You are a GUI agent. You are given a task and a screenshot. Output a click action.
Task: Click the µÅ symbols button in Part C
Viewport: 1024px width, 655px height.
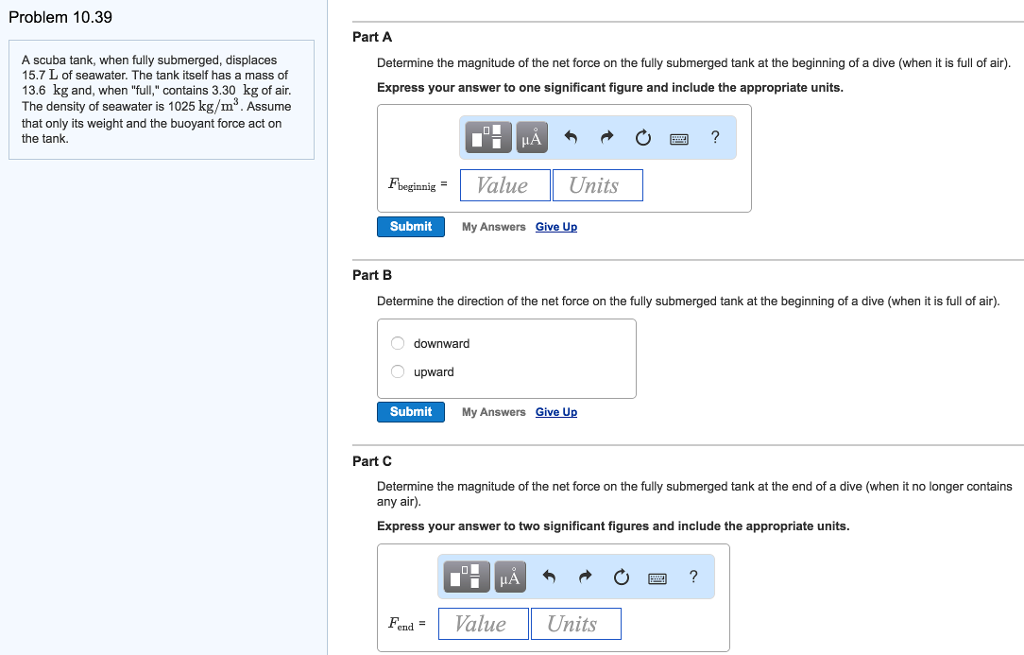pyautogui.click(x=509, y=577)
